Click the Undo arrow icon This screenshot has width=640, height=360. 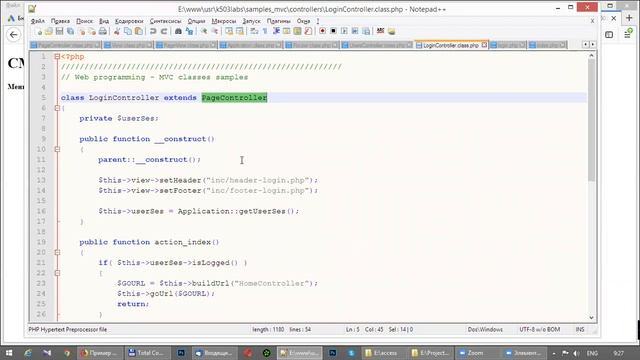153,31
